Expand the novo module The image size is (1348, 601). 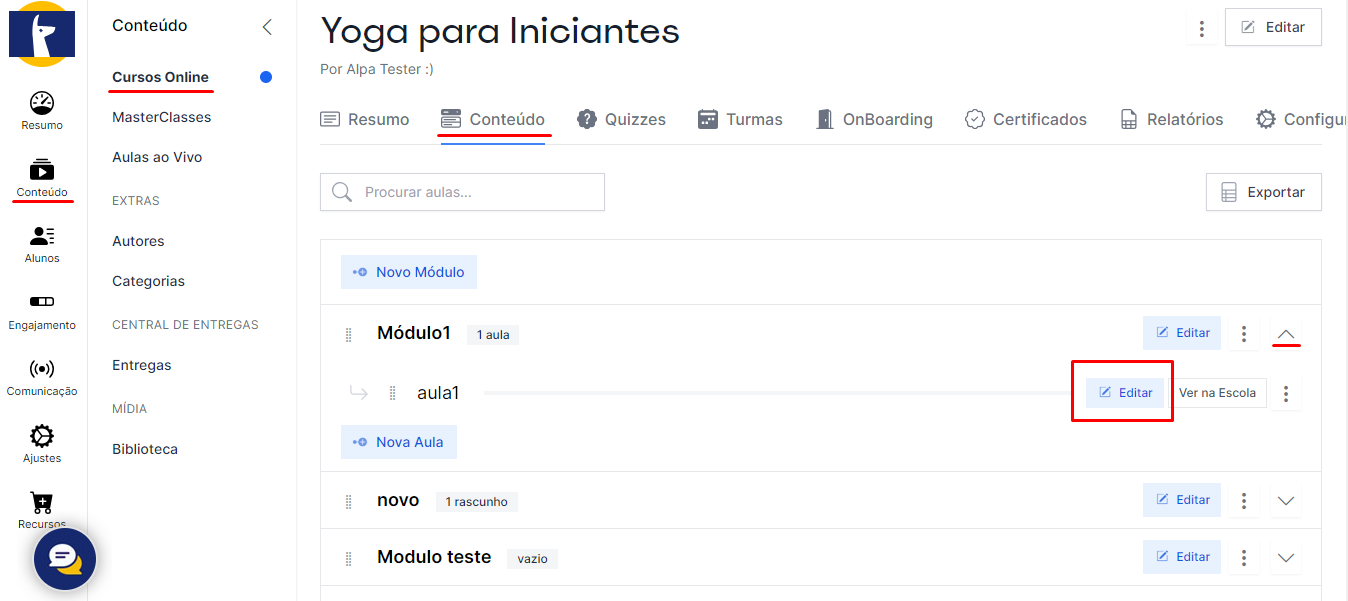click(1287, 501)
